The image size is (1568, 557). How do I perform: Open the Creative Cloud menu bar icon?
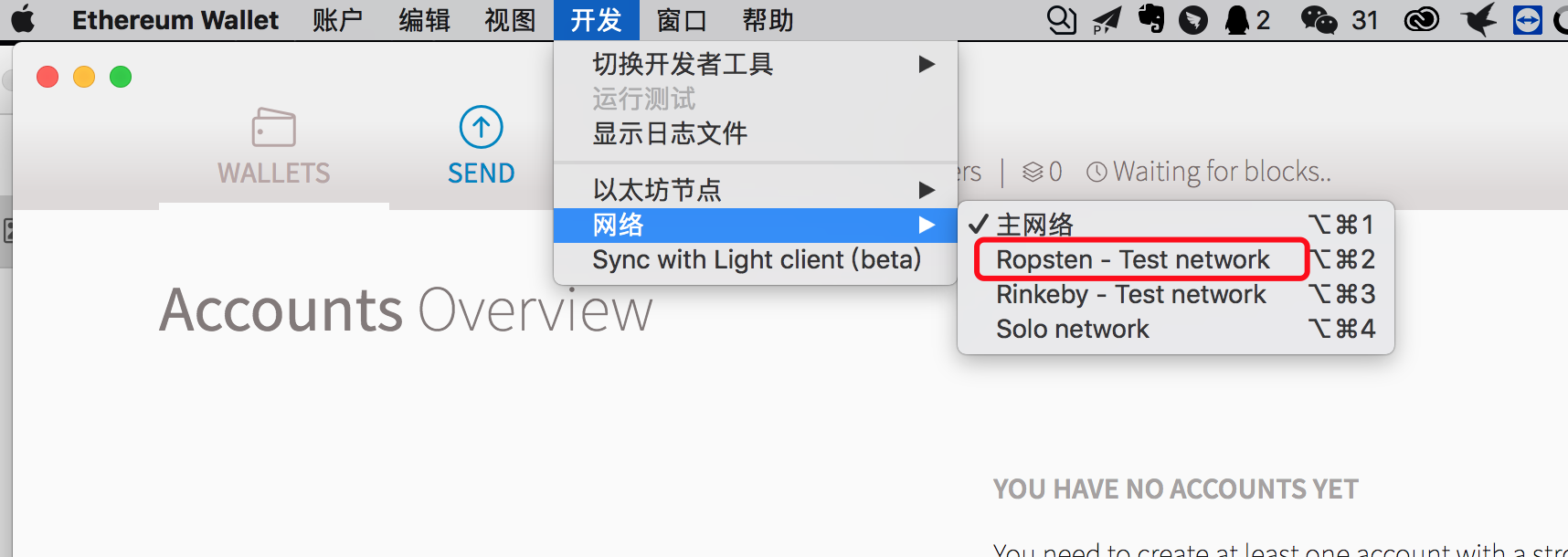pos(1422,19)
